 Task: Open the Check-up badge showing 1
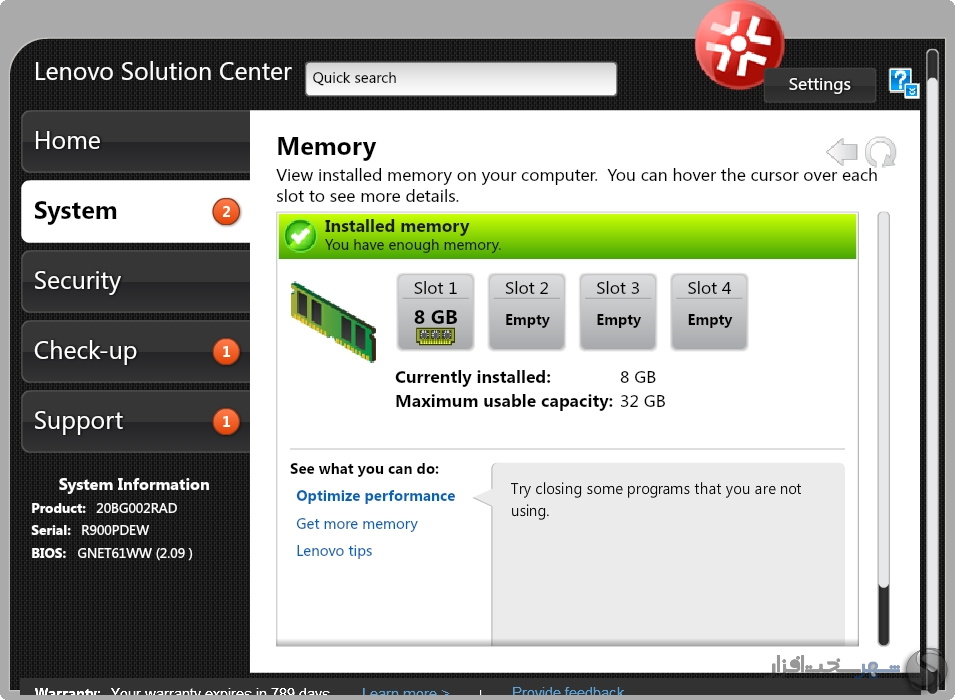point(226,352)
